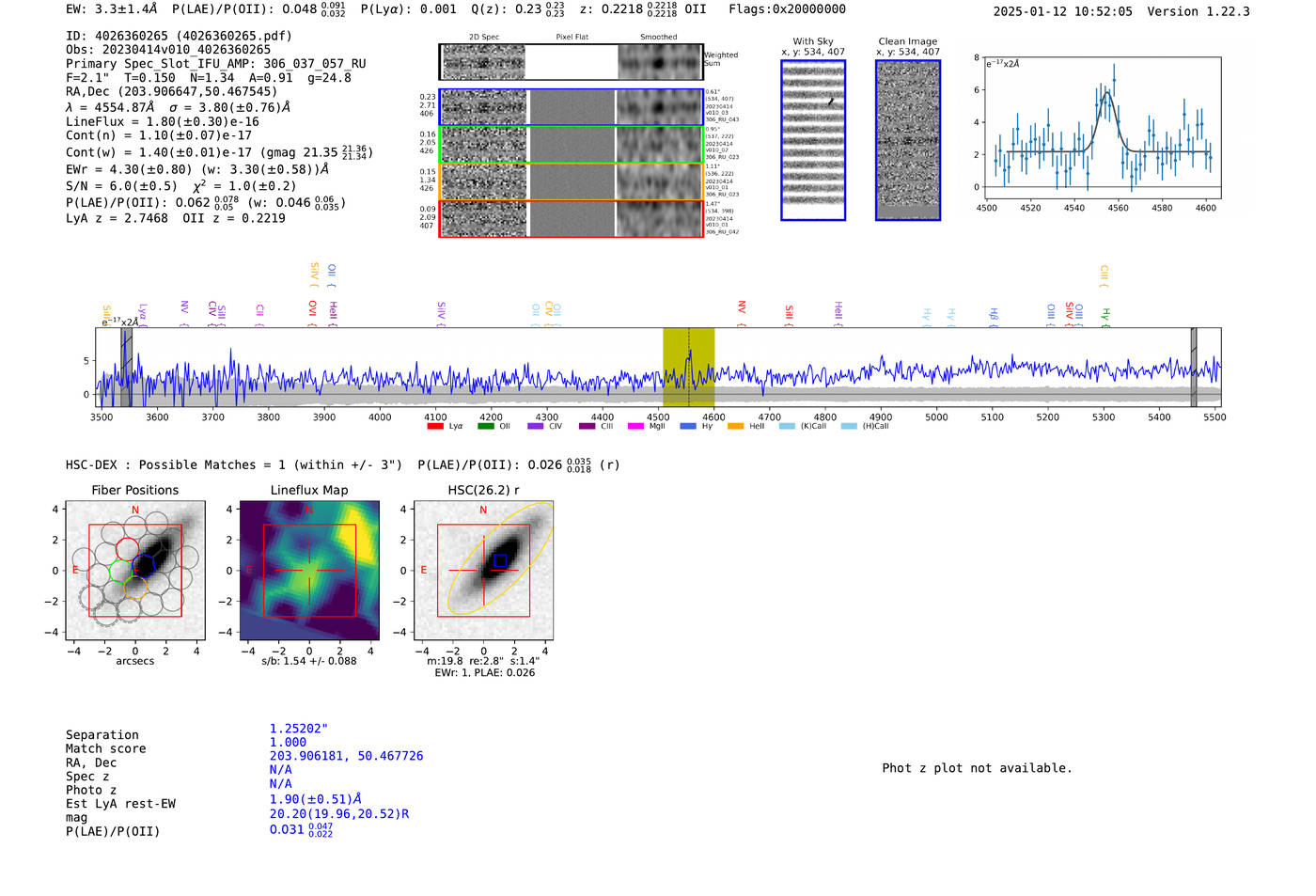Image resolution: width=1316 pixels, height=896 pixels.
Task: Click the Est LyA rest-EW value 1.90(±0.51)Å
Action: coord(316,798)
